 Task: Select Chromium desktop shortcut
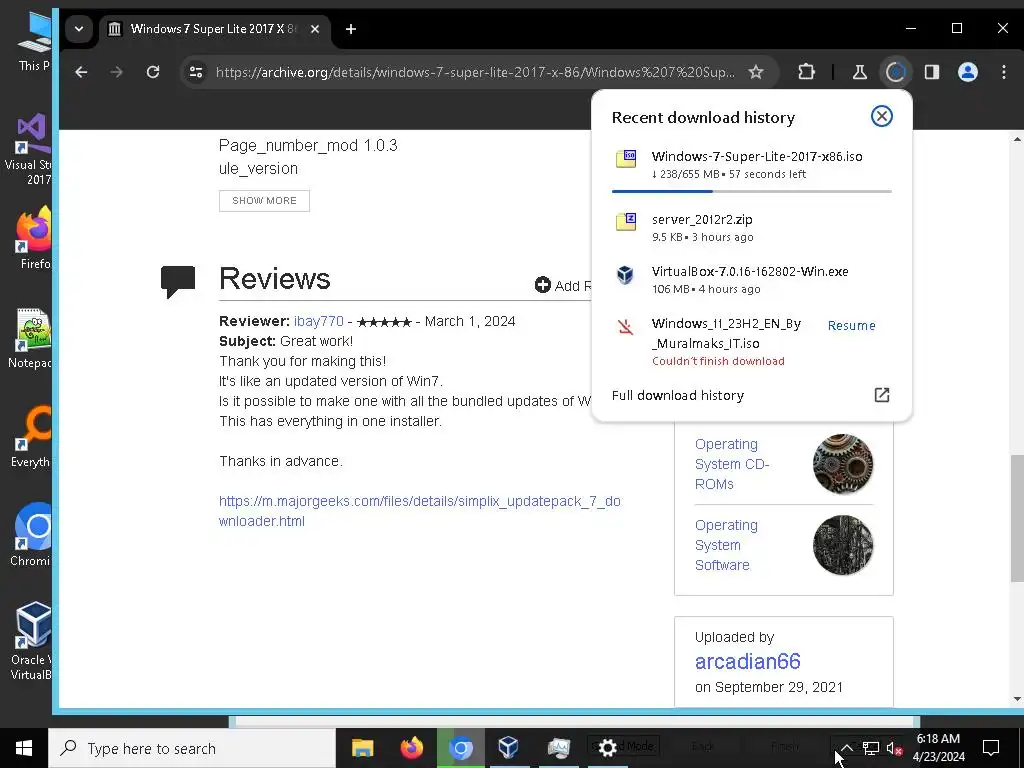[x=31, y=536]
